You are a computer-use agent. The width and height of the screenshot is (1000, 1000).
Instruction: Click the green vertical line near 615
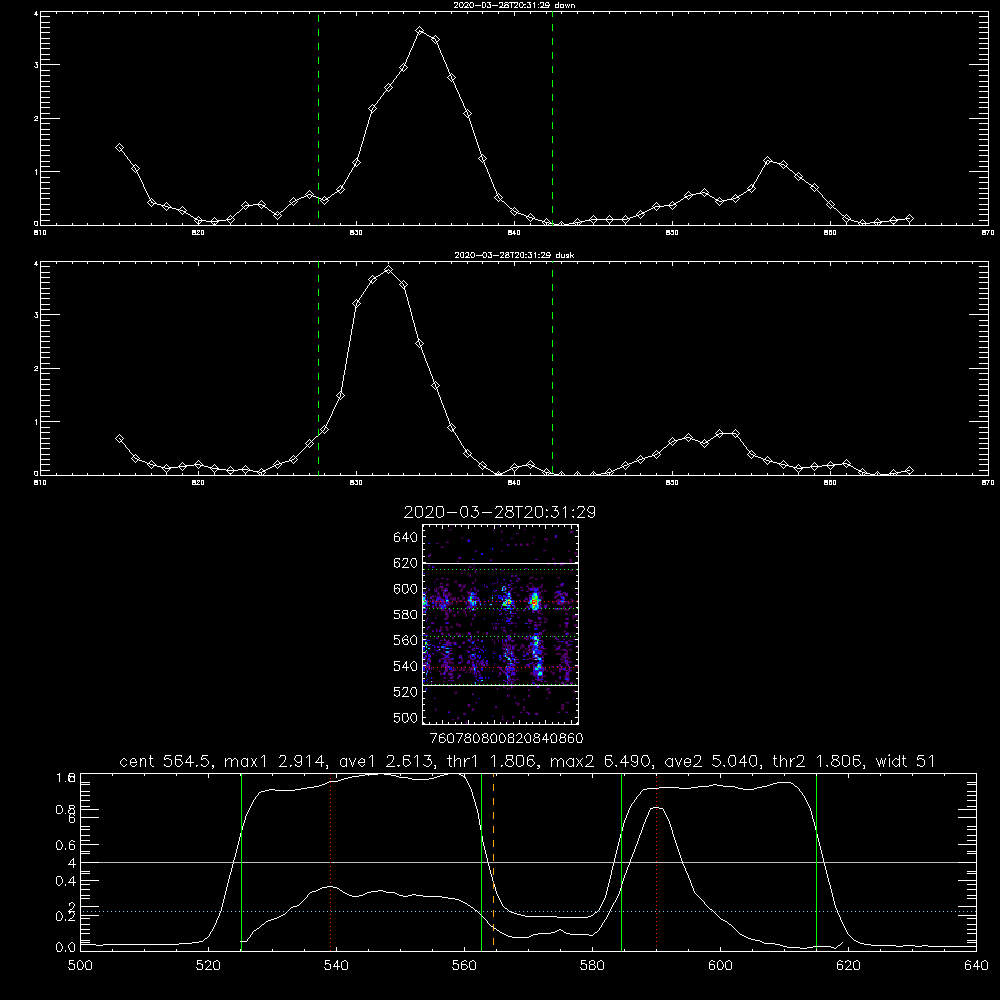816,862
